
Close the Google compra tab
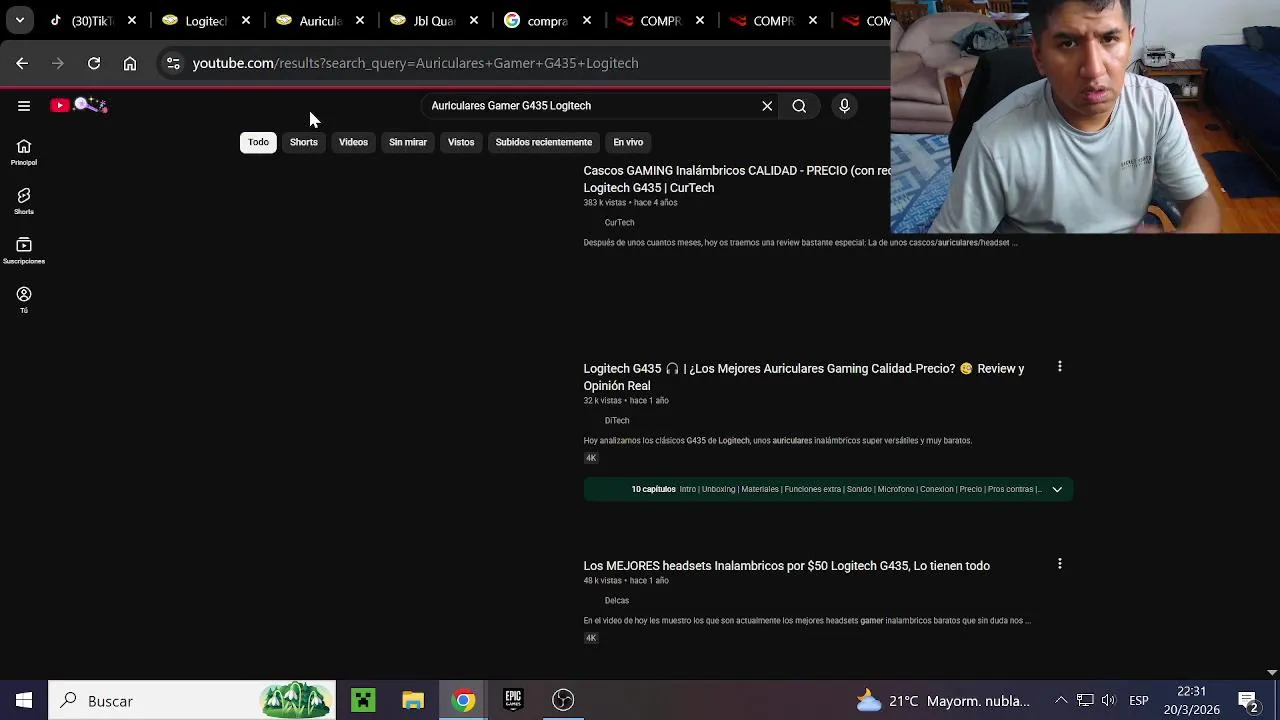click(587, 20)
